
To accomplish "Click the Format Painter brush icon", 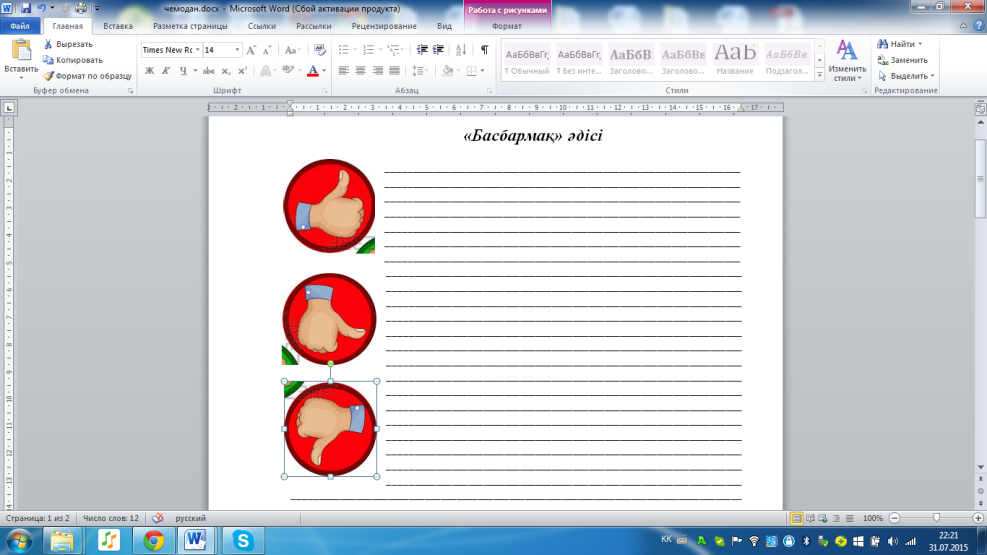I will pyautogui.click(x=48, y=76).
